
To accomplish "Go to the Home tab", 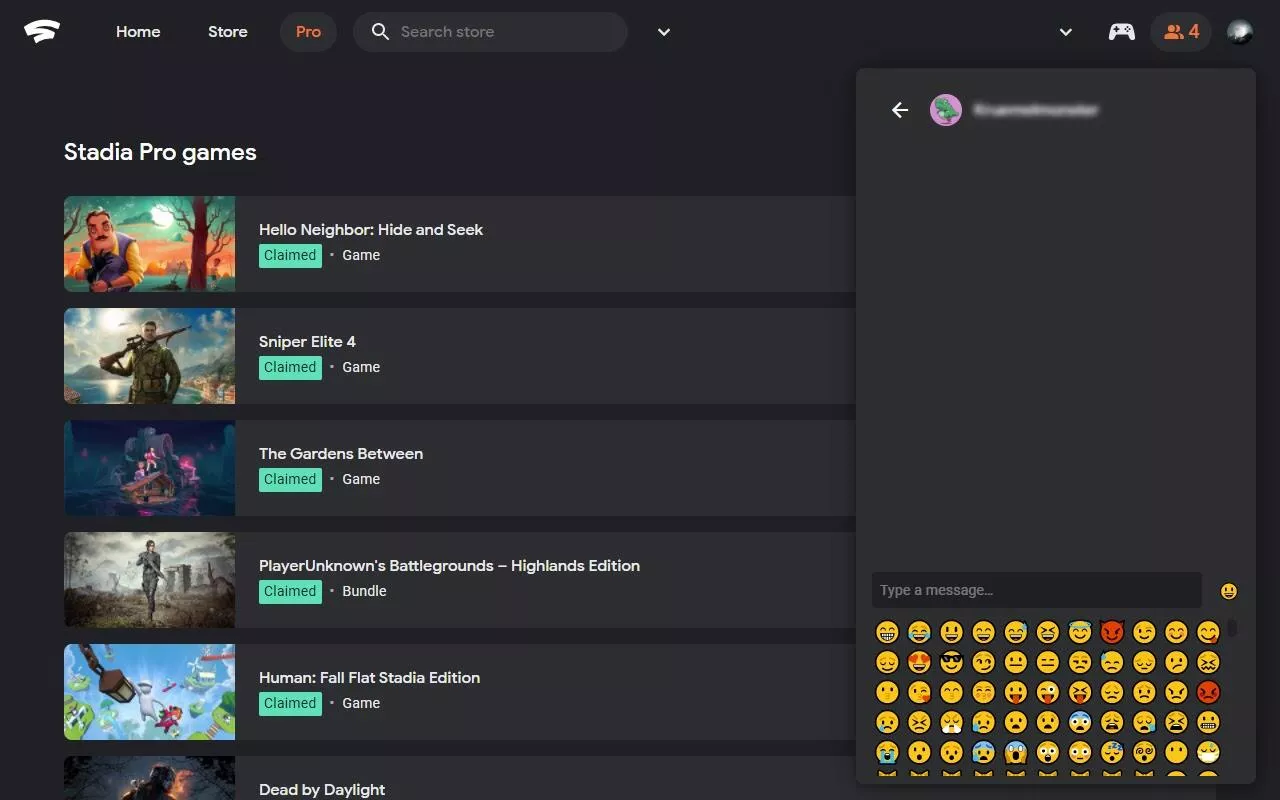I will [138, 32].
